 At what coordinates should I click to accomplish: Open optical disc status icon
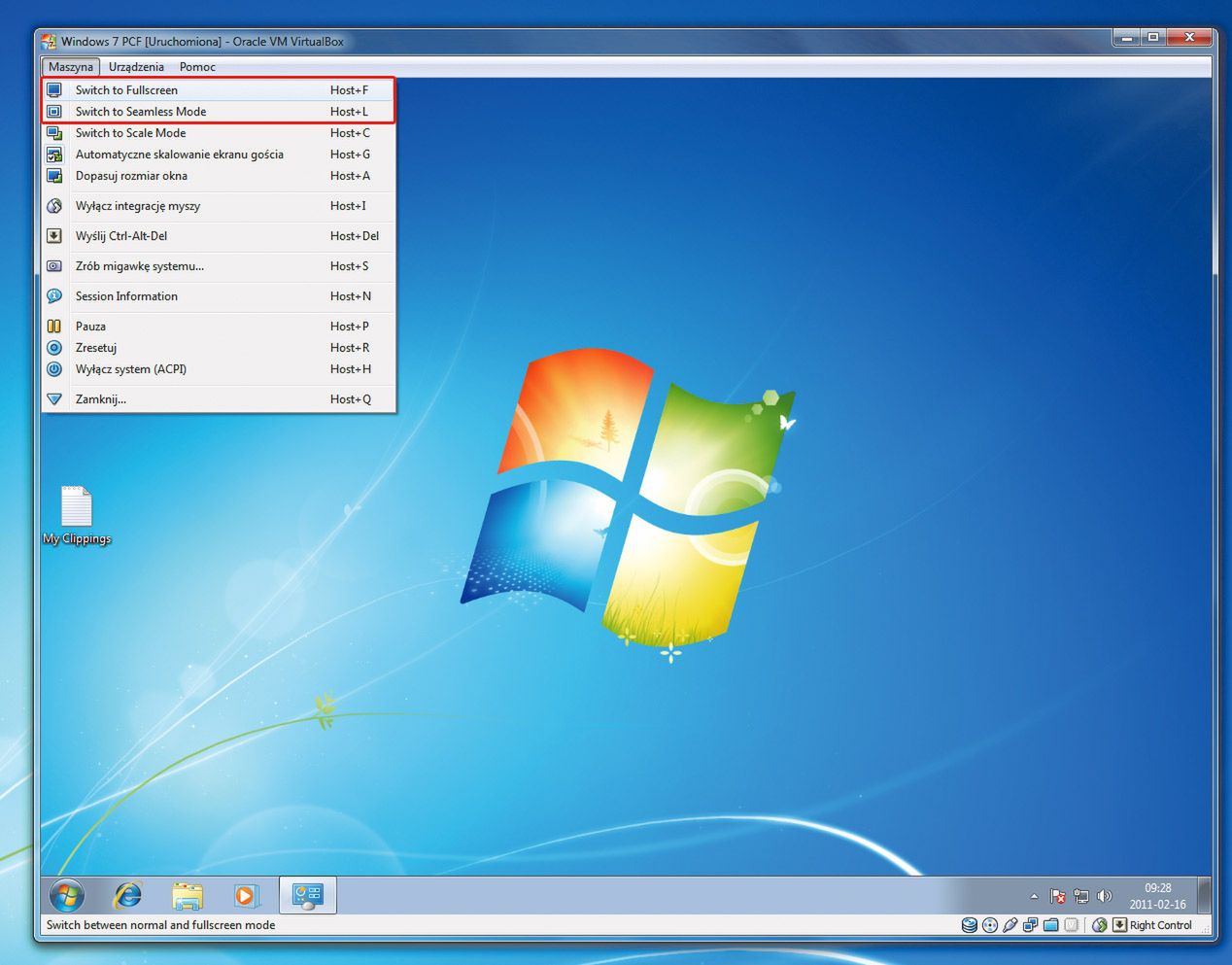pos(989,925)
